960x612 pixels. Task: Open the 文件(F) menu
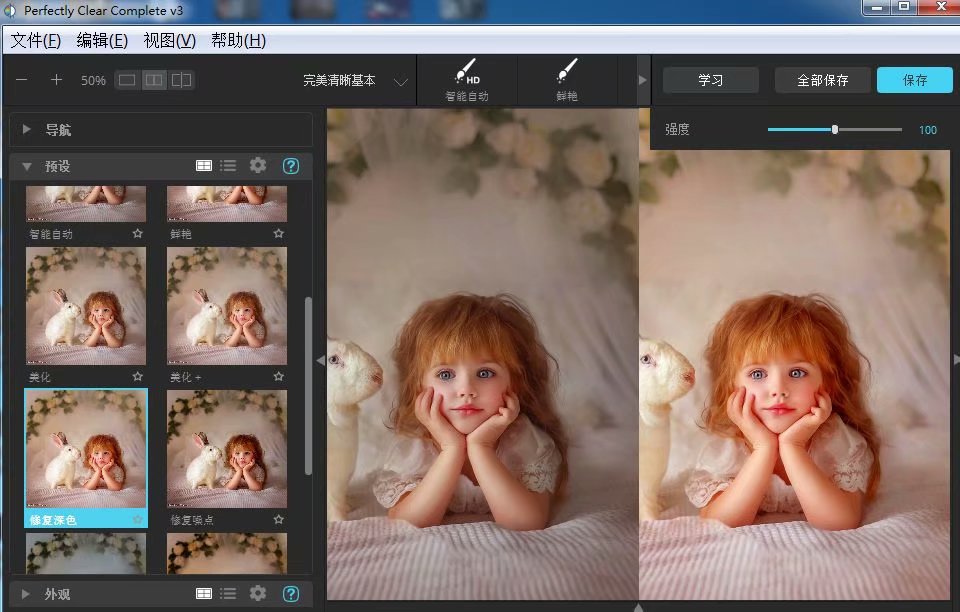pos(36,41)
